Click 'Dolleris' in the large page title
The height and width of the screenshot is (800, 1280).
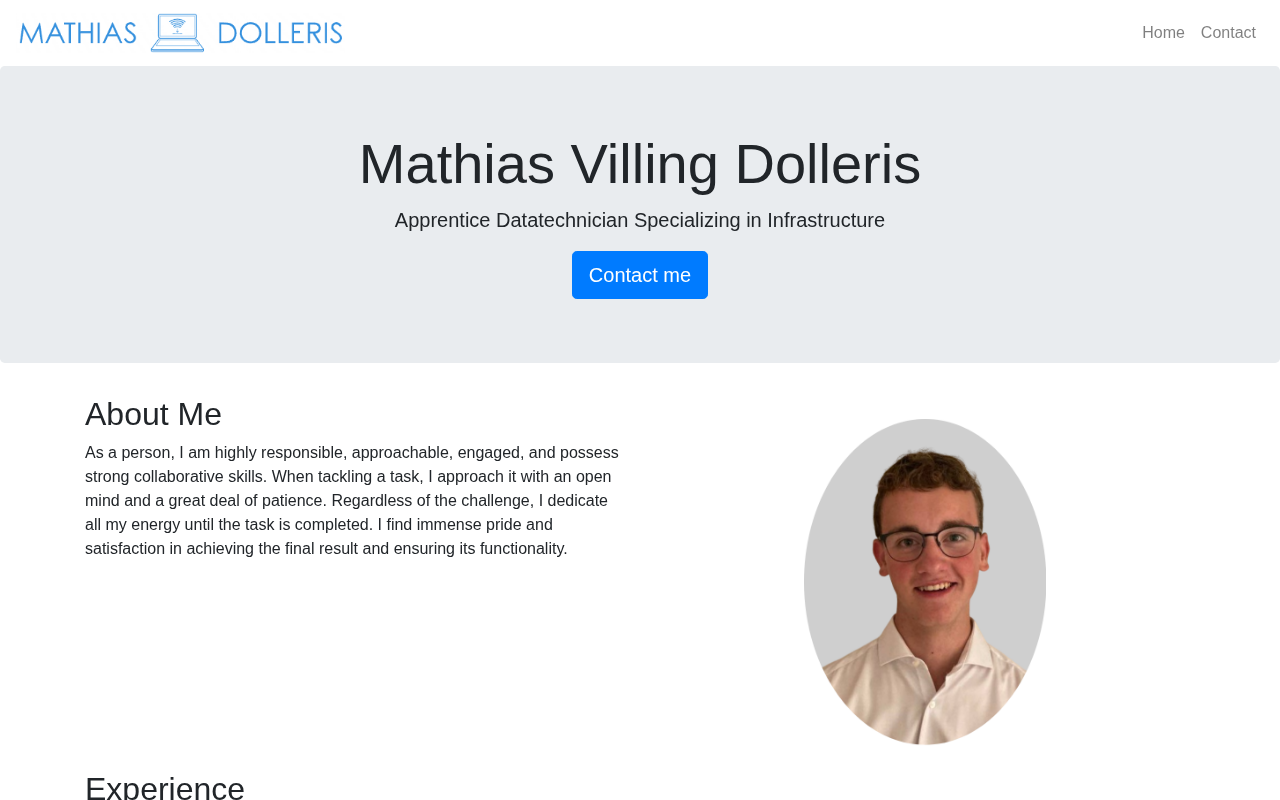point(827,164)
